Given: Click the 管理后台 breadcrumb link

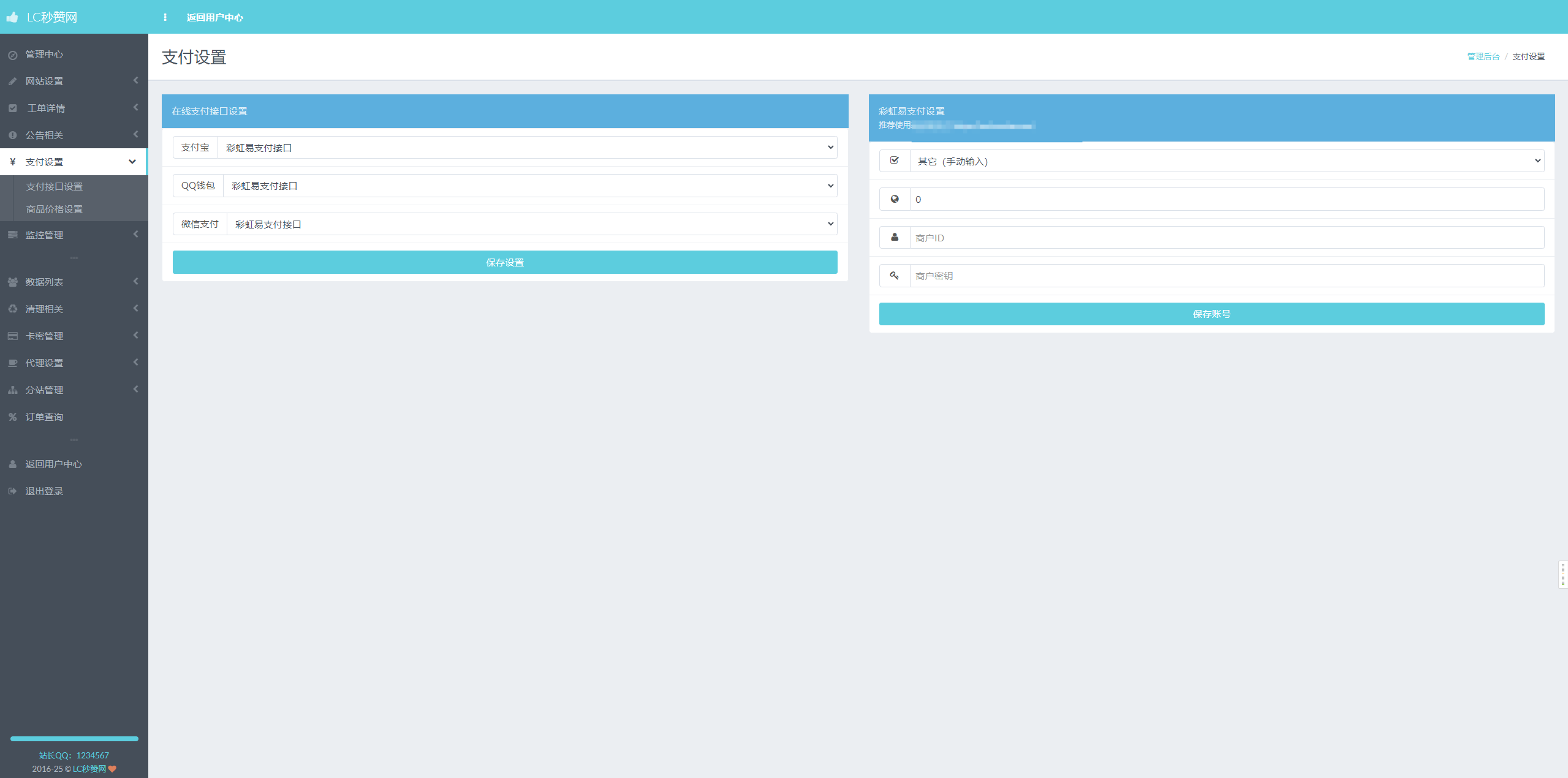Looking at the screenshot, I should pos(1483,56).
